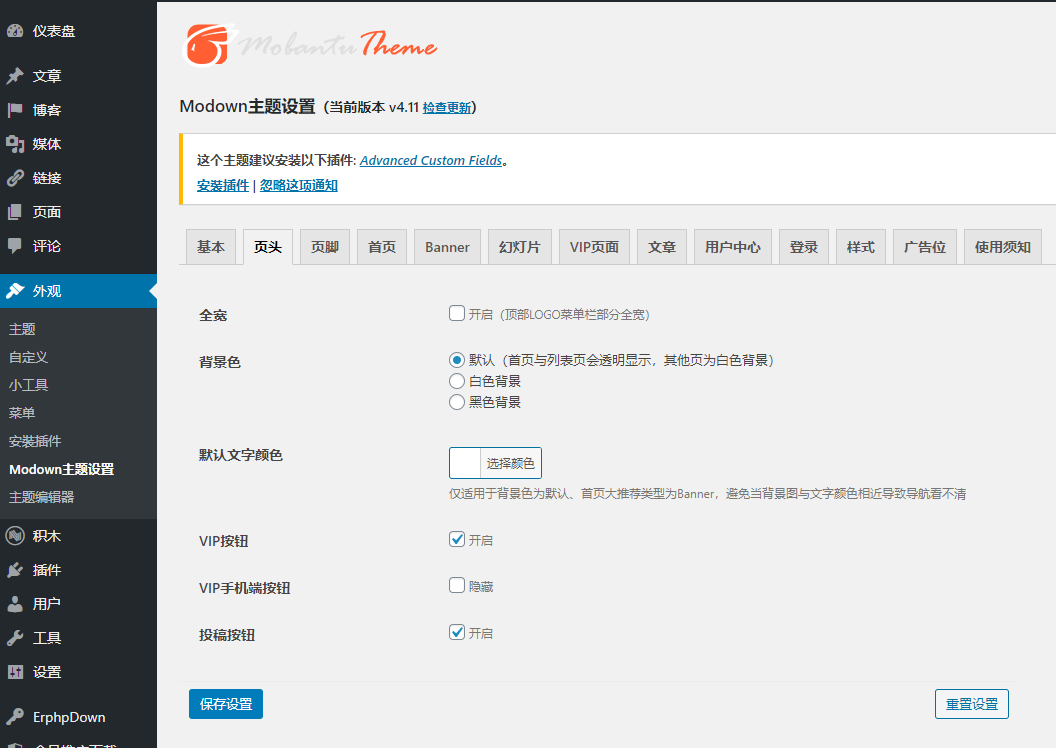1056x748 pixels.
Task: Open the 幻灯片 tab
Action: (x=519, y=247)
